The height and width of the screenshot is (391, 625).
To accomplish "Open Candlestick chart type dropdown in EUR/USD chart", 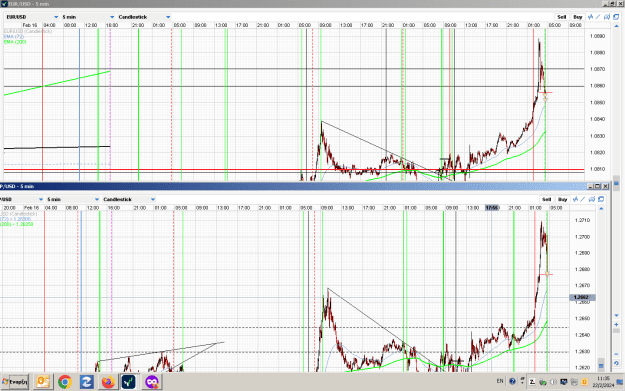I will coord(144,17).
